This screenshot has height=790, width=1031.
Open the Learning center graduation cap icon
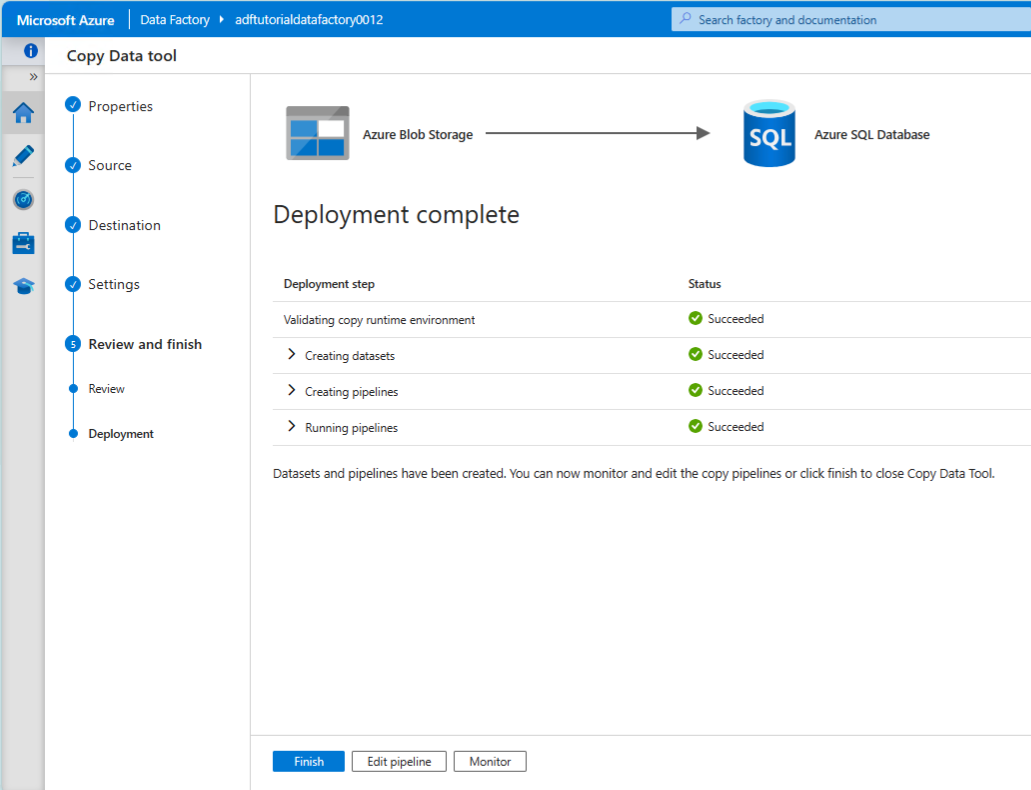(23, 286)
